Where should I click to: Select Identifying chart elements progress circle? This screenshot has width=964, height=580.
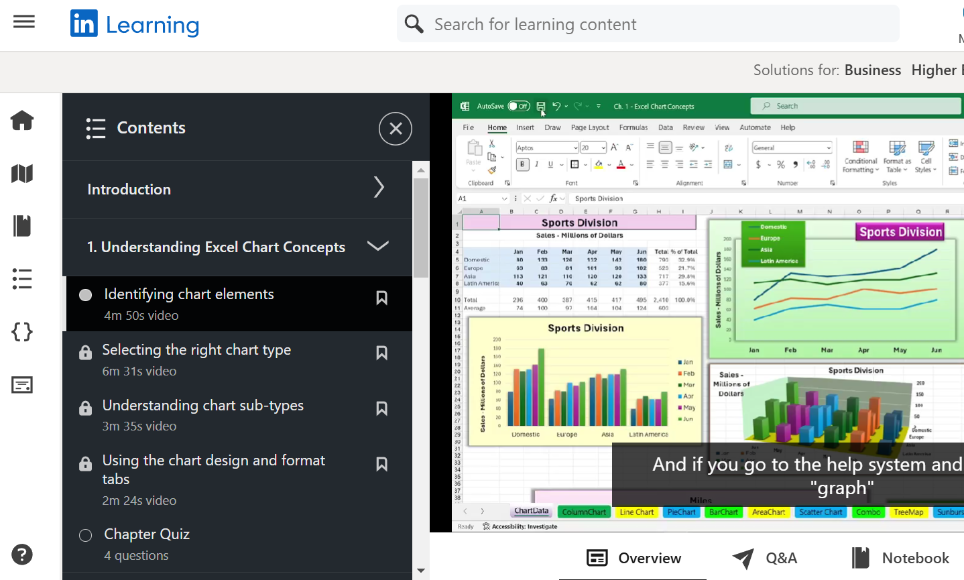pos(85,295)
